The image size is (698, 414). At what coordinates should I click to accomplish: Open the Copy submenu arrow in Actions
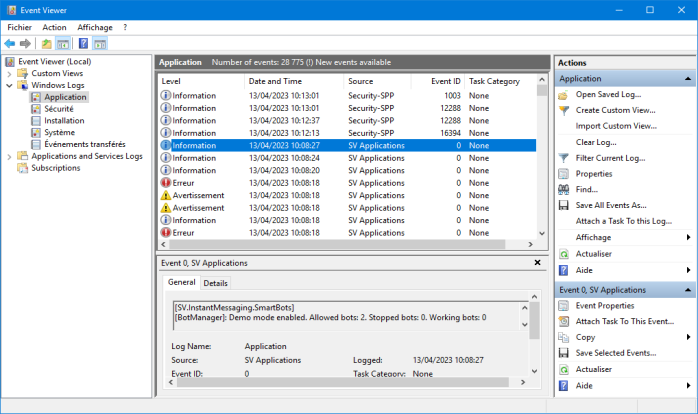[688, 337]
